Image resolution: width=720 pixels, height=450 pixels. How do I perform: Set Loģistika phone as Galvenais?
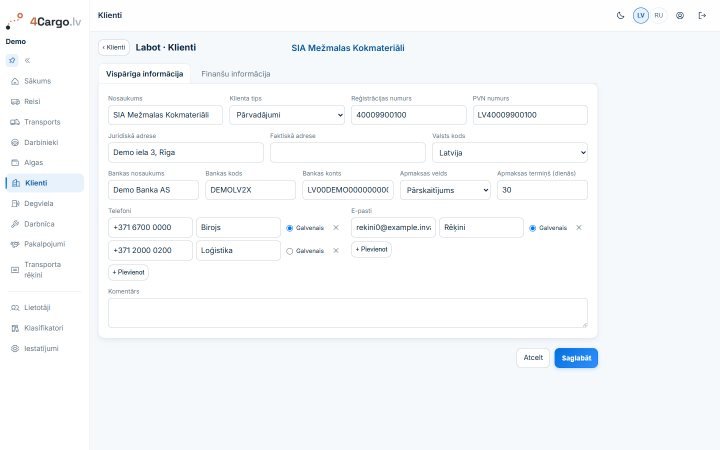pos(290,251)
